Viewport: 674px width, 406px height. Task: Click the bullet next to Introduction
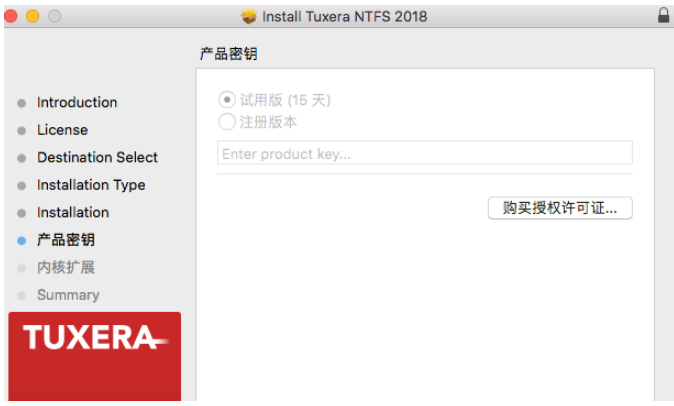point(22,103)
